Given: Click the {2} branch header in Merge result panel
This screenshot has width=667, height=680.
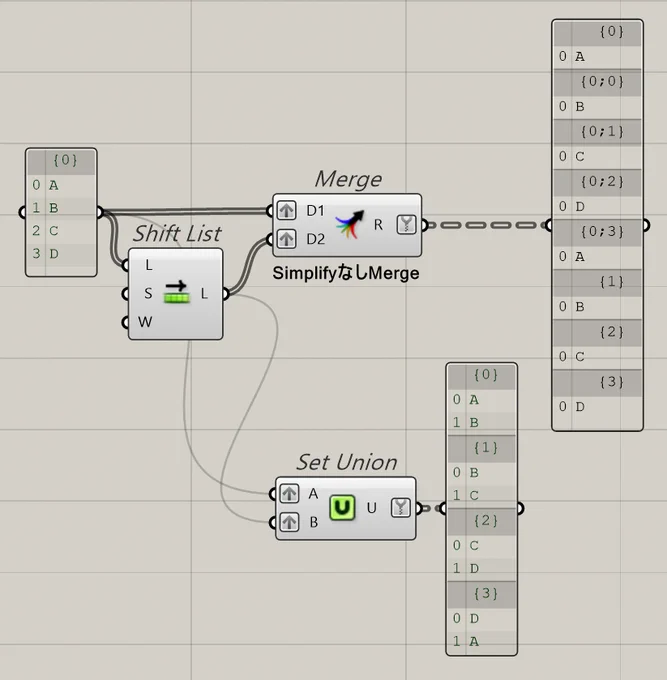Looking at the screenshot, I should [597, 333].
